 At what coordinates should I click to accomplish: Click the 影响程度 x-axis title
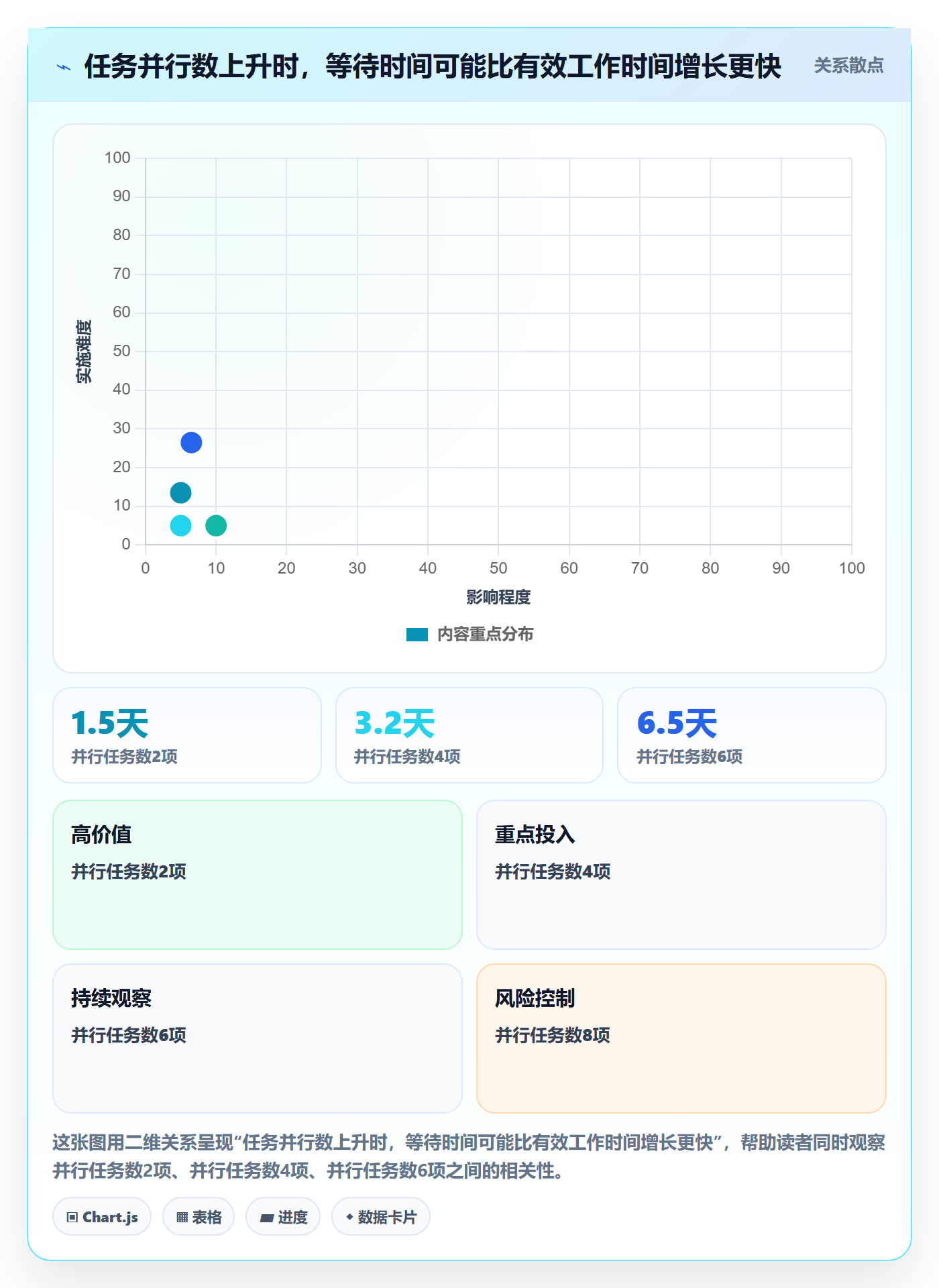[x=498, y=597]
